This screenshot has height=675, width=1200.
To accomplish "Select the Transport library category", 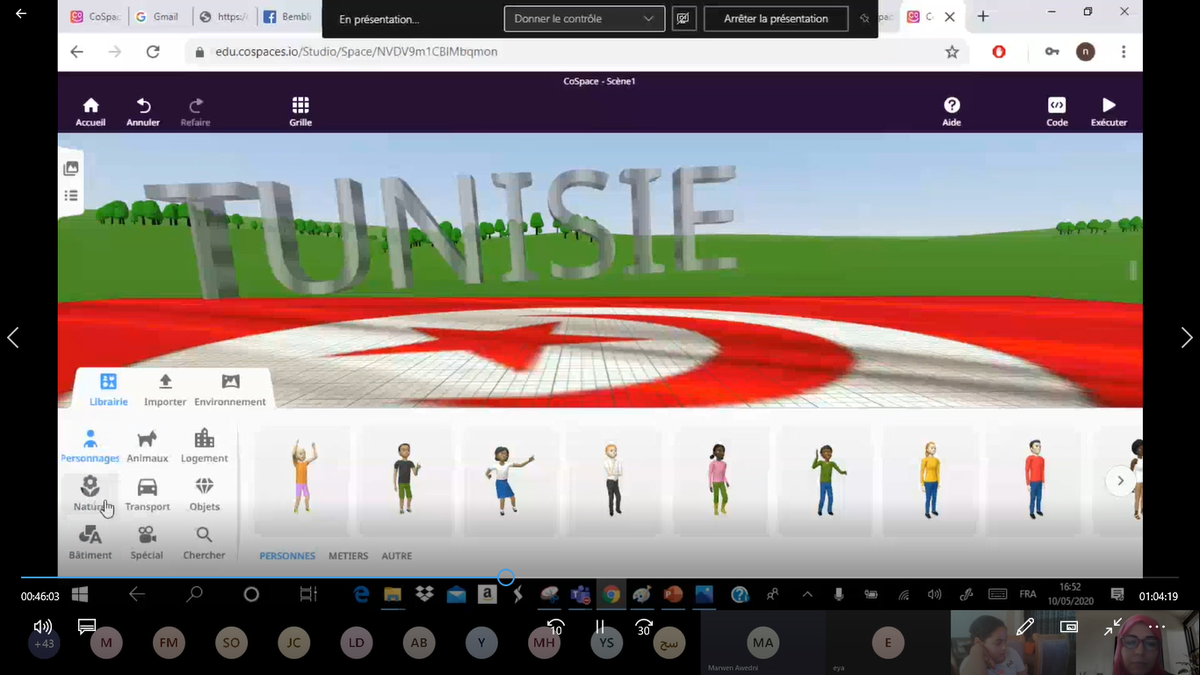I will pyautogui.click(x=147, y=494).
